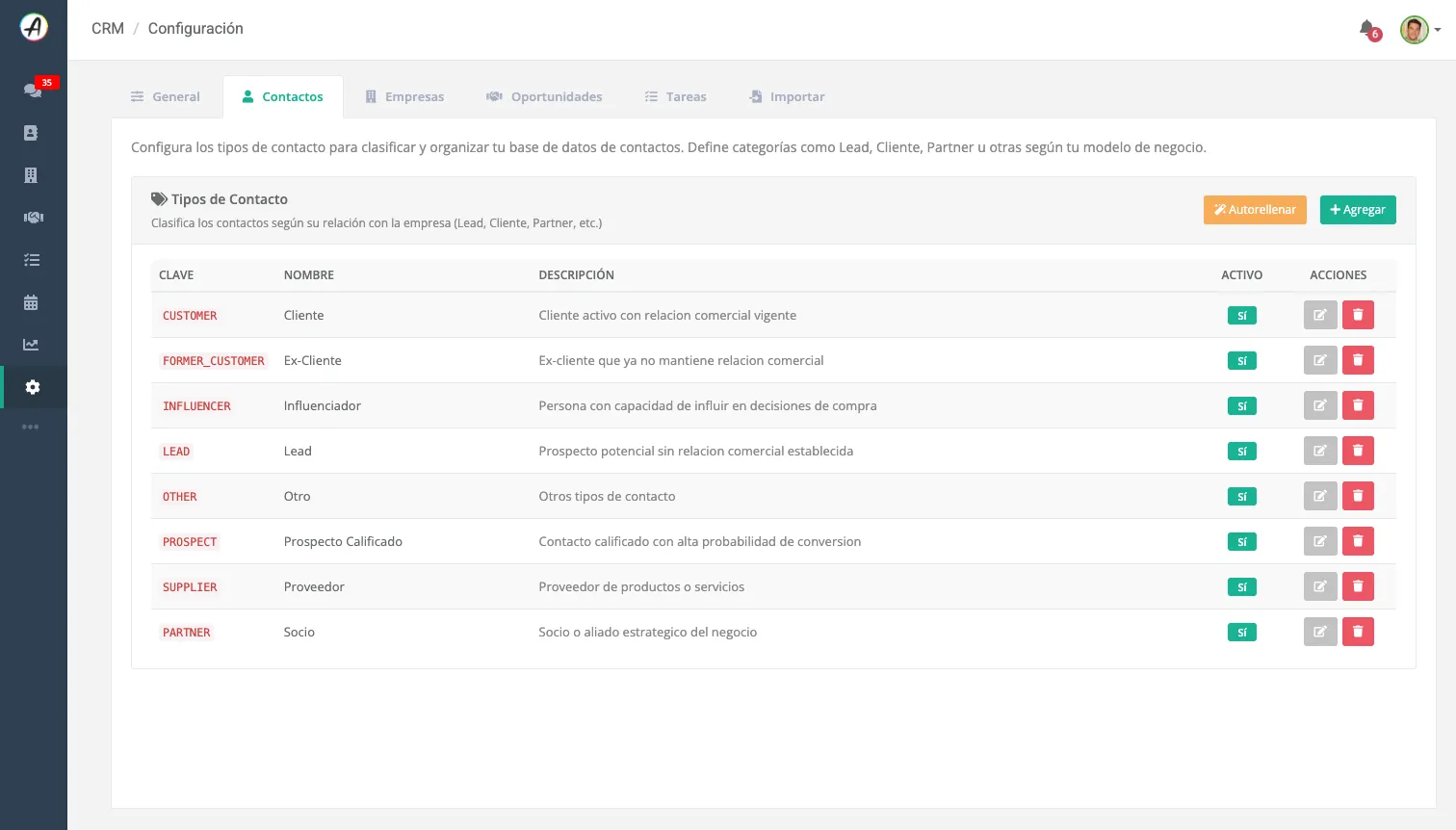Open the opportunities handshake sidebar icon
Viewport: 1456px width, 830px height.
tap(33, 218)
